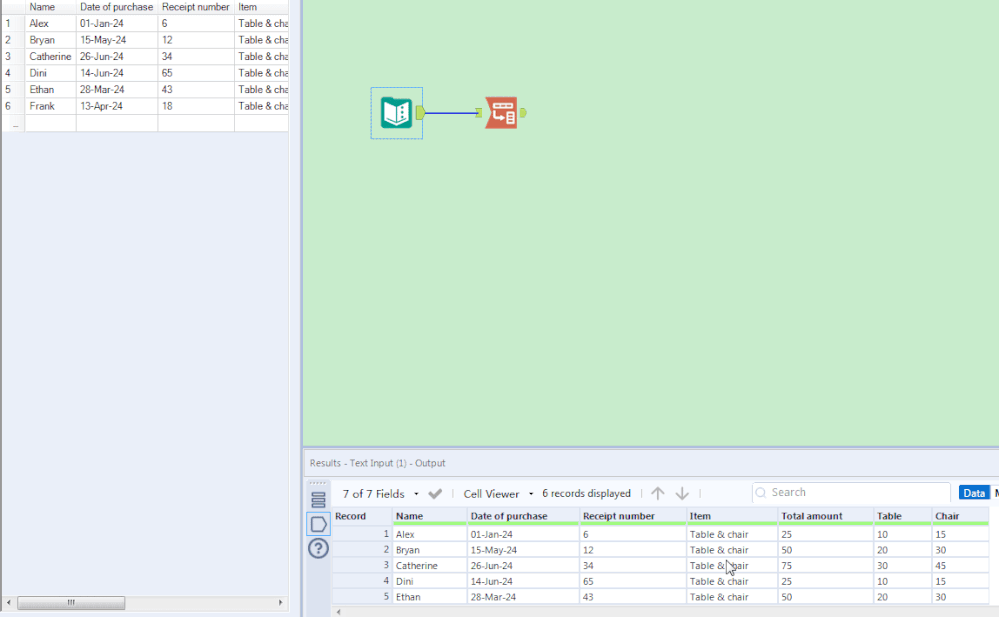The height and width of the screenshot is (617, 999).
Task: Click Table column header in Results
Action: [x=902, y=516]
